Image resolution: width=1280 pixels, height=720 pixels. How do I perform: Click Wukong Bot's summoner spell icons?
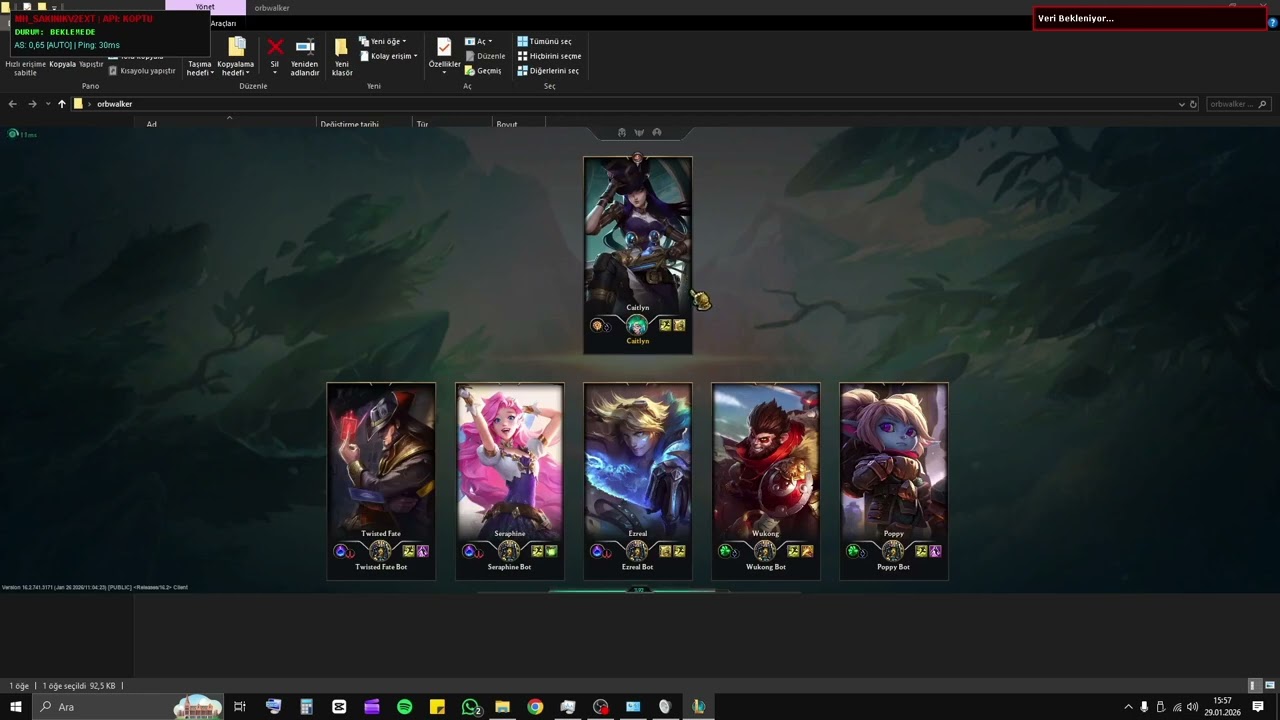(801, 551)
